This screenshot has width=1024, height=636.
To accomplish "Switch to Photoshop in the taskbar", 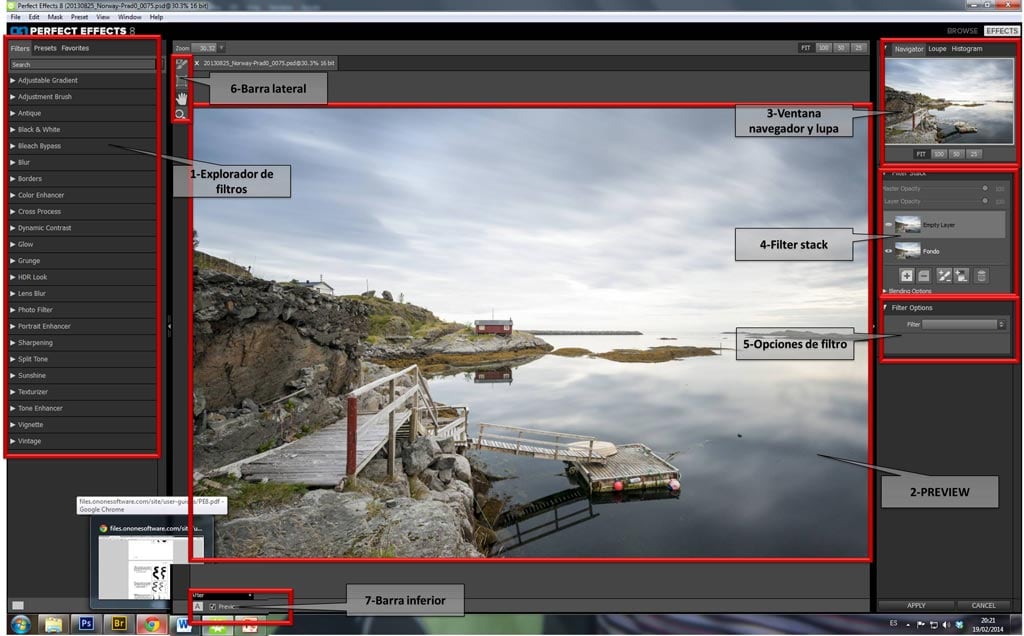I will tap(86, 624).
